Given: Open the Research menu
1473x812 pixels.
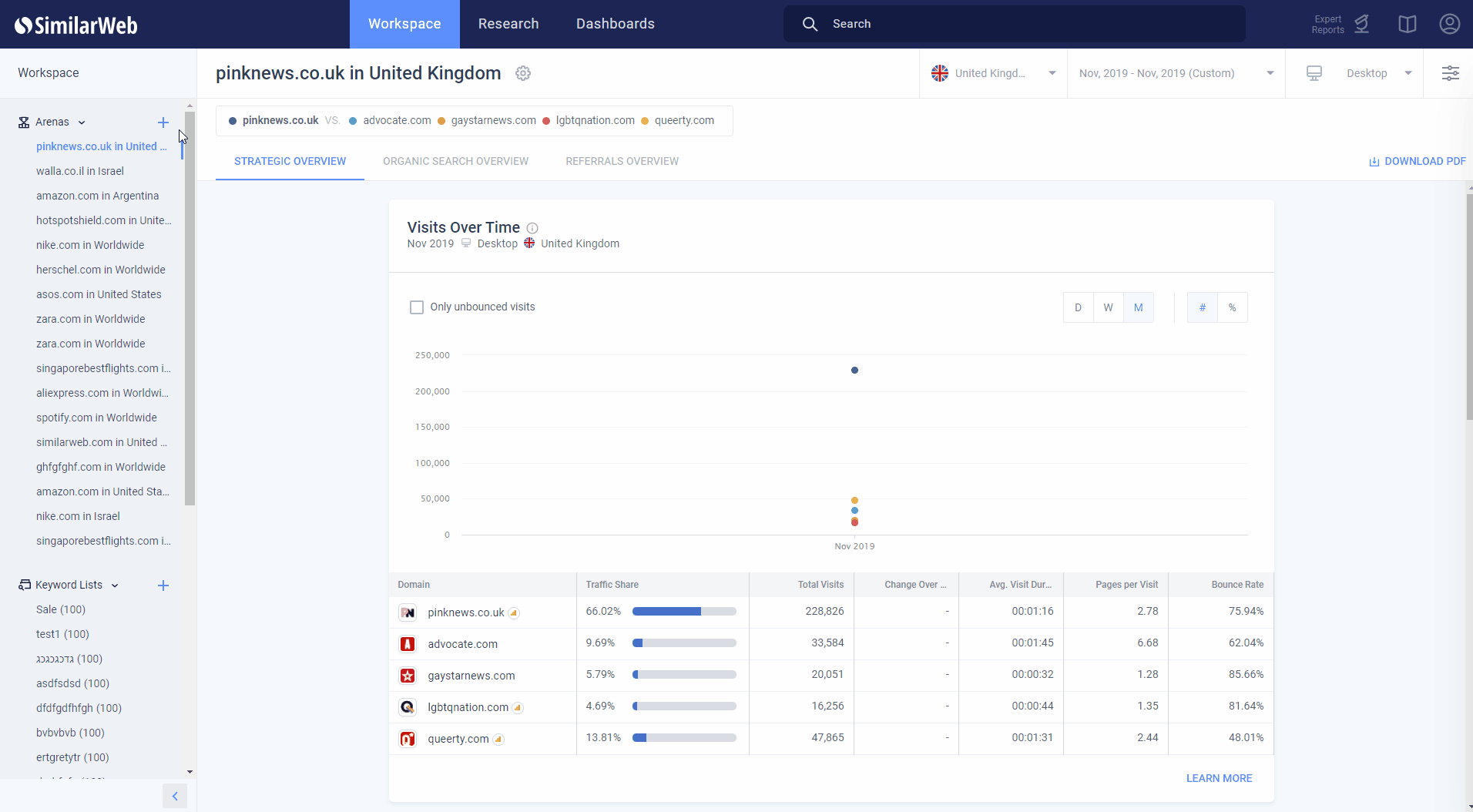Looking at the screenshot, I should pos(508,24).
